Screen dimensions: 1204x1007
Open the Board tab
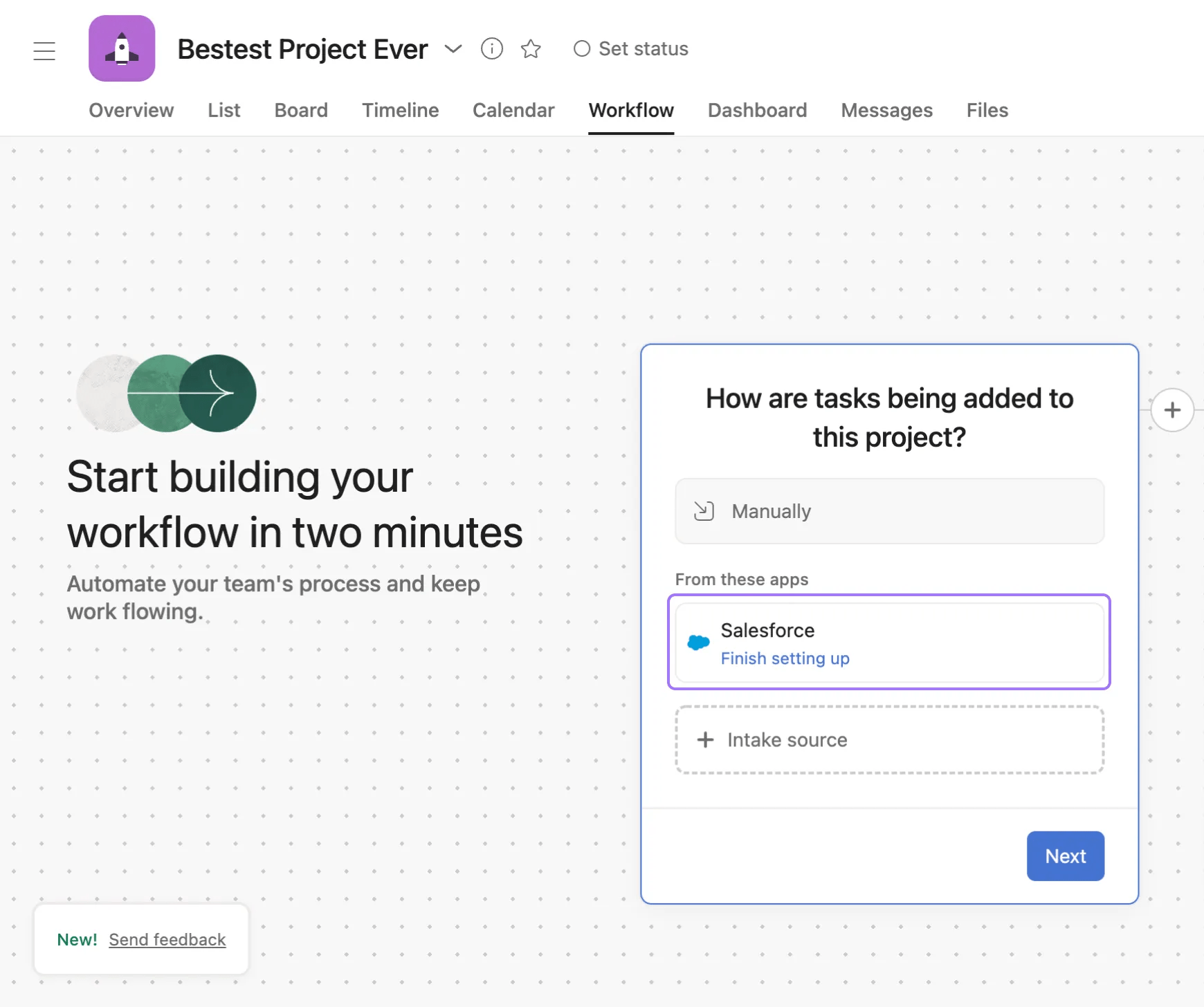[x=301, y=110]
